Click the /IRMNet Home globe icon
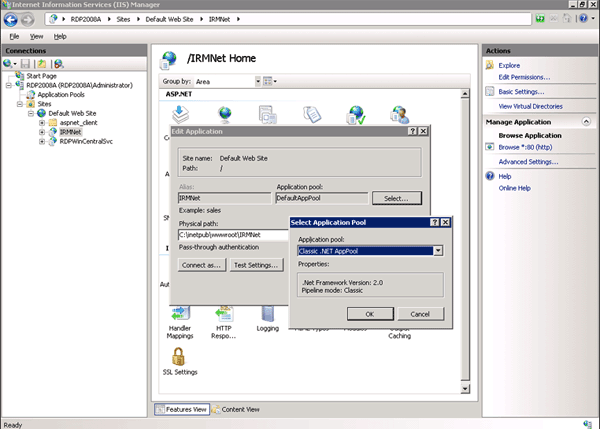This screenshot has width=600, height=429. (x=169, y=60)
